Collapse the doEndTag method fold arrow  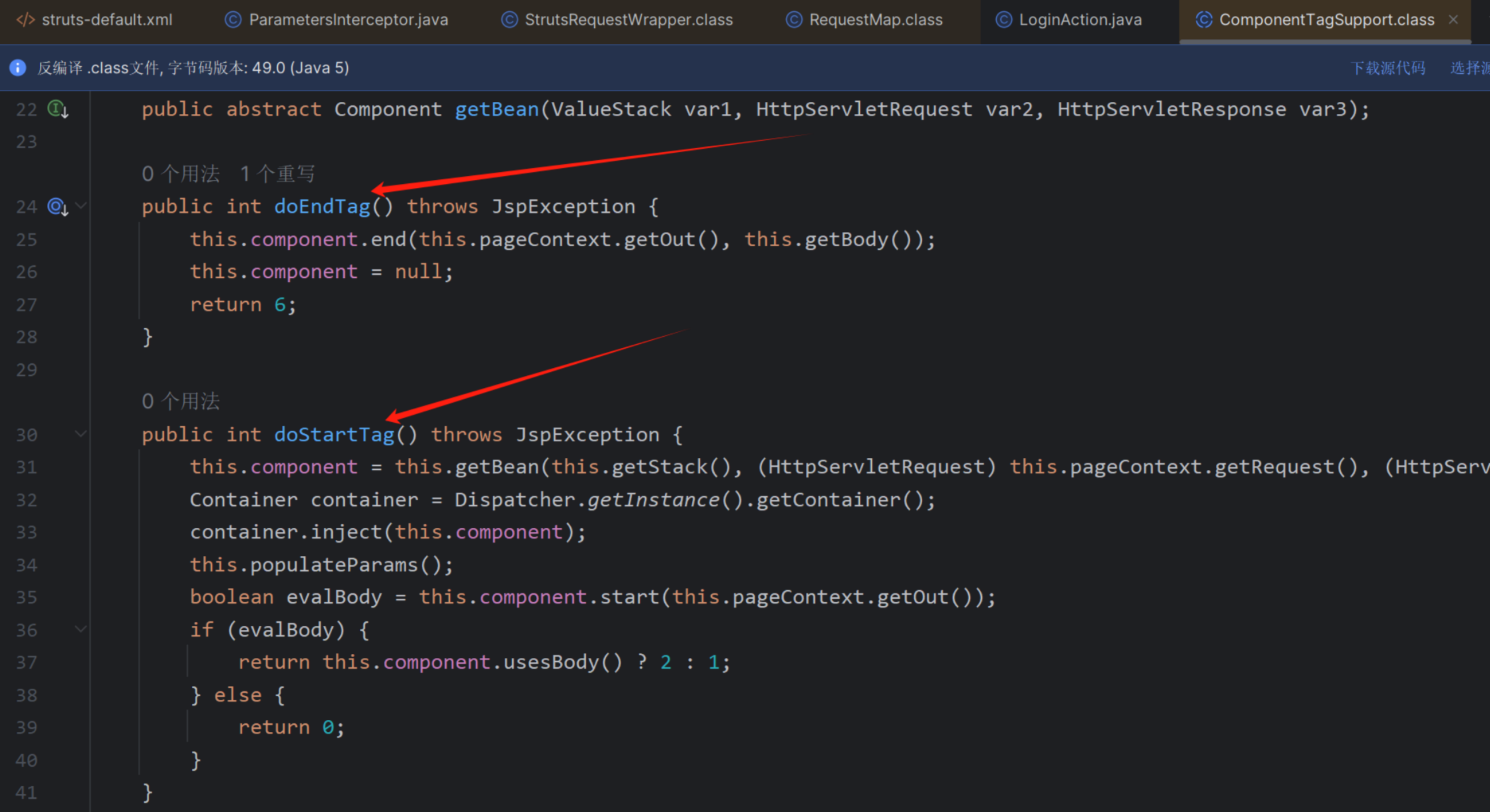[x=81, y=206]
